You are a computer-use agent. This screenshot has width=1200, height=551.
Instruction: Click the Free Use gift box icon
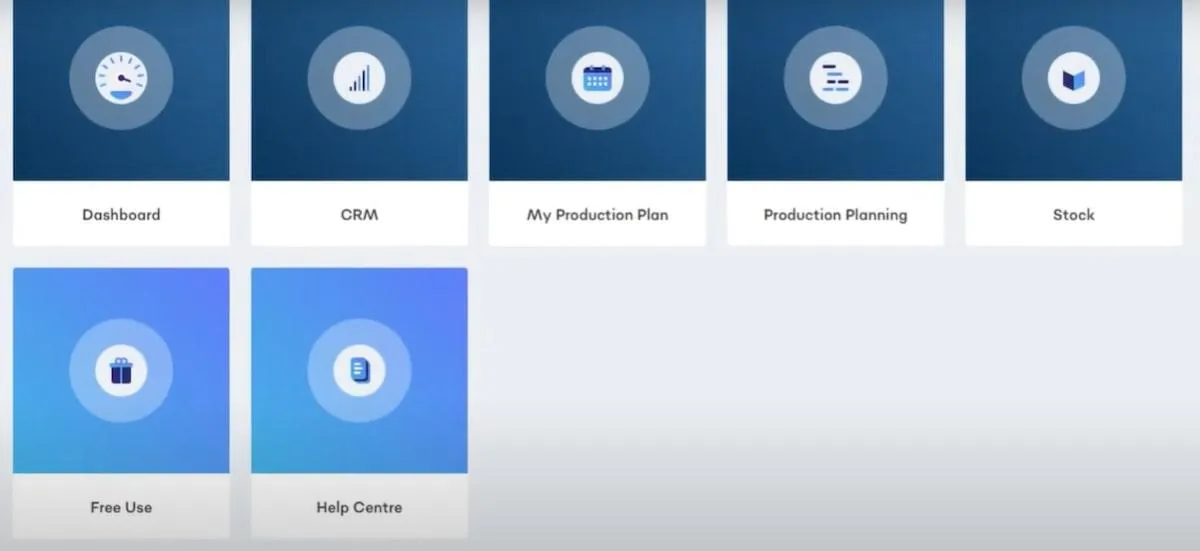(x=121, y=371)
